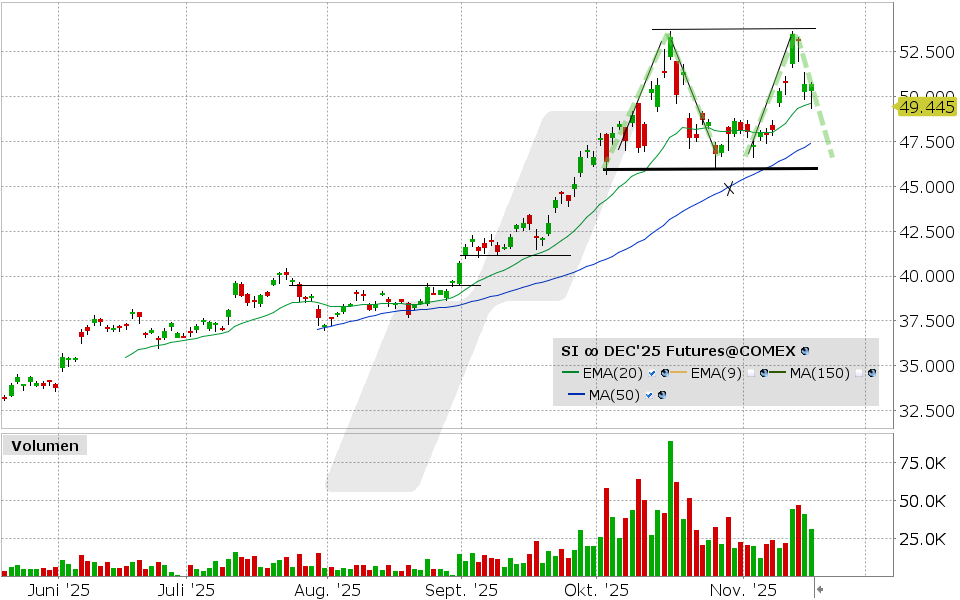Select the highlighted 49.445 price tag
The image size is (960, 600).
pos(925,106)
